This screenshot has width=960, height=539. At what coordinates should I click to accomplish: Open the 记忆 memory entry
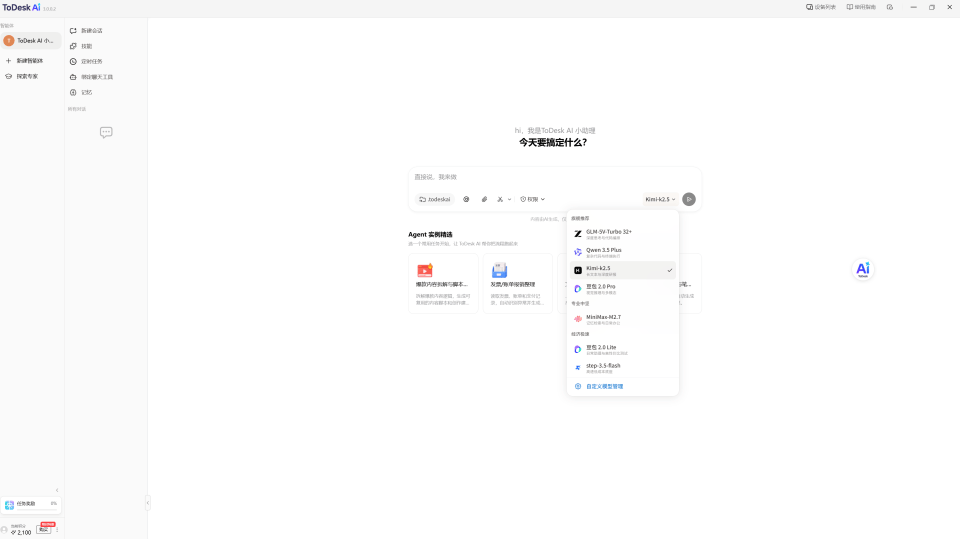click(81, 92)
